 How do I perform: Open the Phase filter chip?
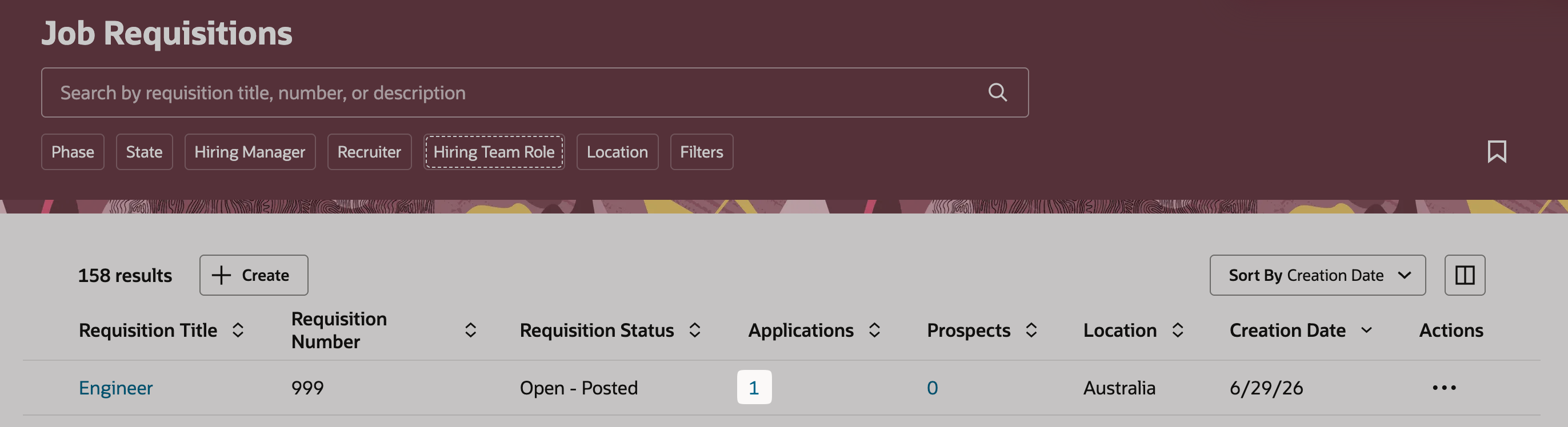73,151
